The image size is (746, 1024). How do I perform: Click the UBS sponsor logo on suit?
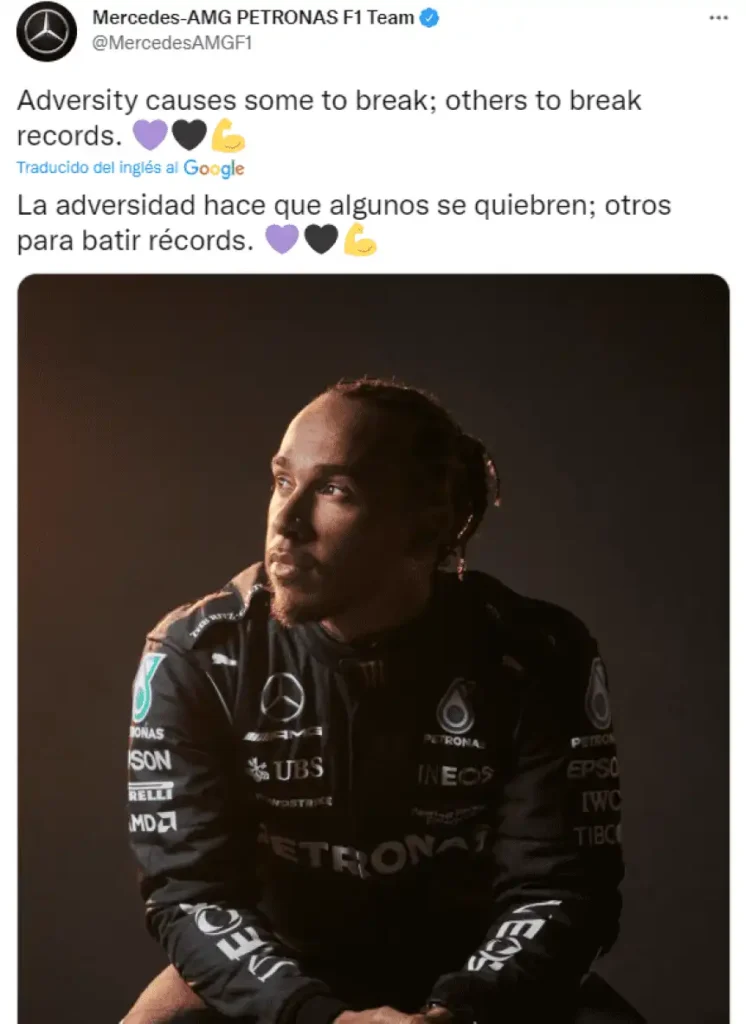tap(285, 769)
